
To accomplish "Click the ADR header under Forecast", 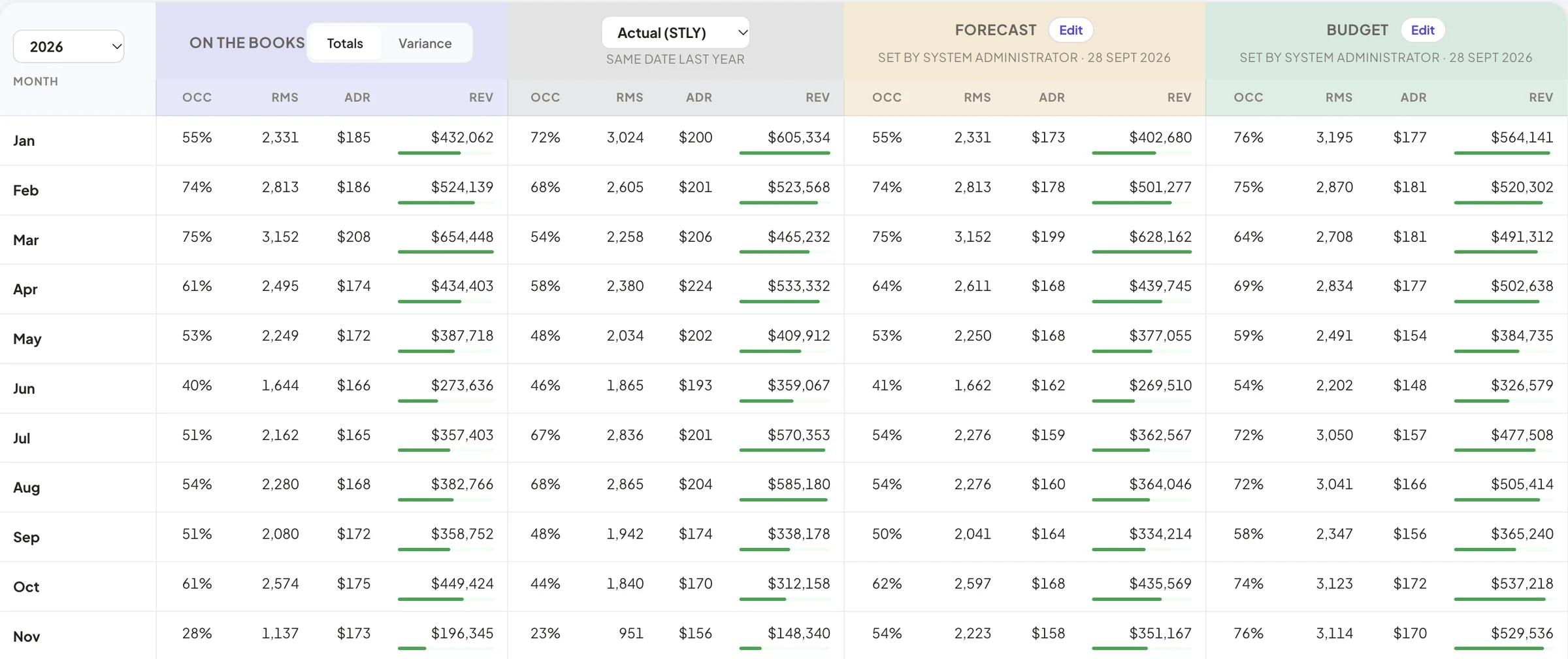I will click(x=1052, y=97).
